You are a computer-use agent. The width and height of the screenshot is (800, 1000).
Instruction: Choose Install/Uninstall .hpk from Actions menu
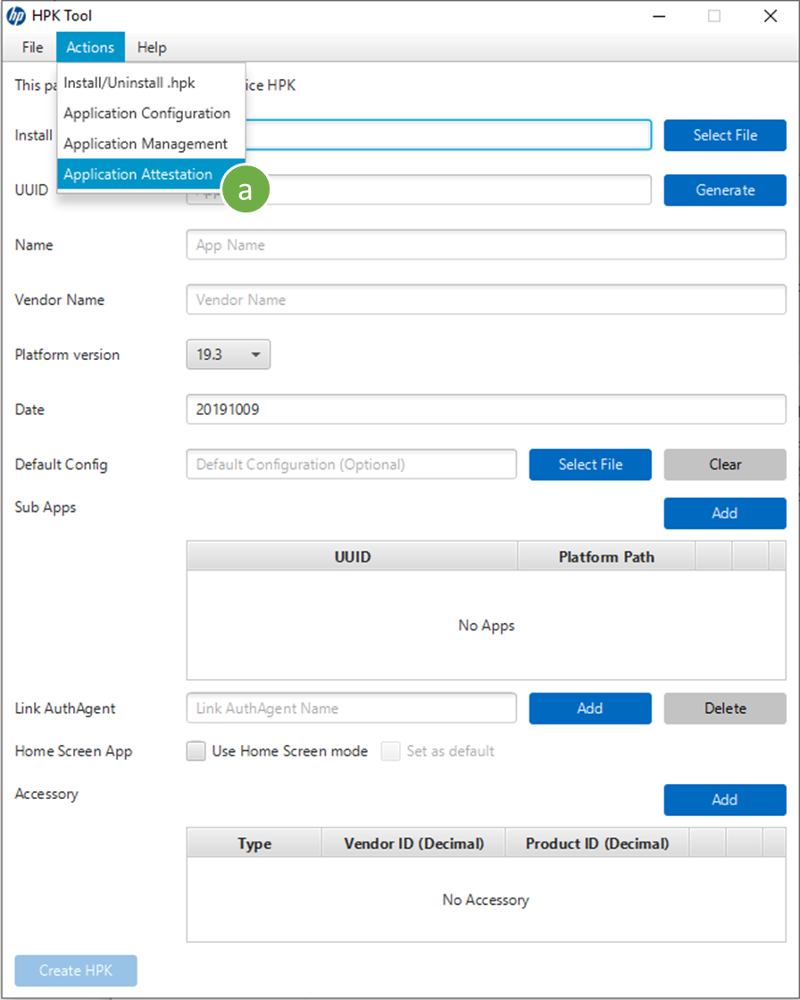[151, 83]
